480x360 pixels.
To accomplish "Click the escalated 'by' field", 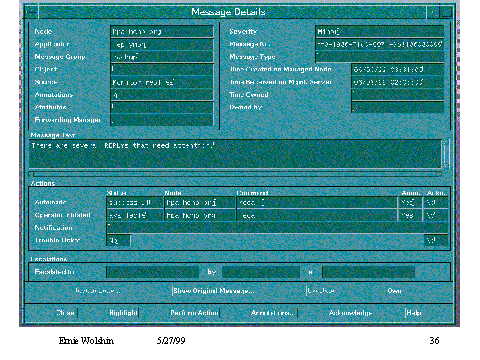I will click(261, 272).
